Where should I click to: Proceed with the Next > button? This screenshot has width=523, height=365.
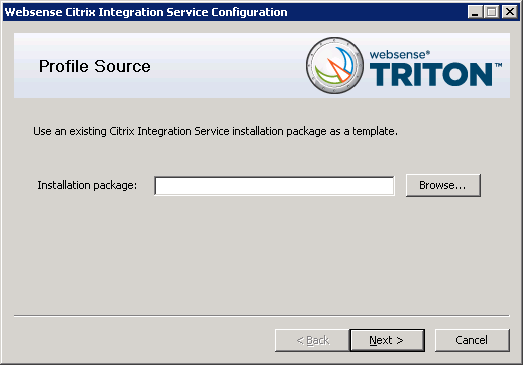point(387,340)
